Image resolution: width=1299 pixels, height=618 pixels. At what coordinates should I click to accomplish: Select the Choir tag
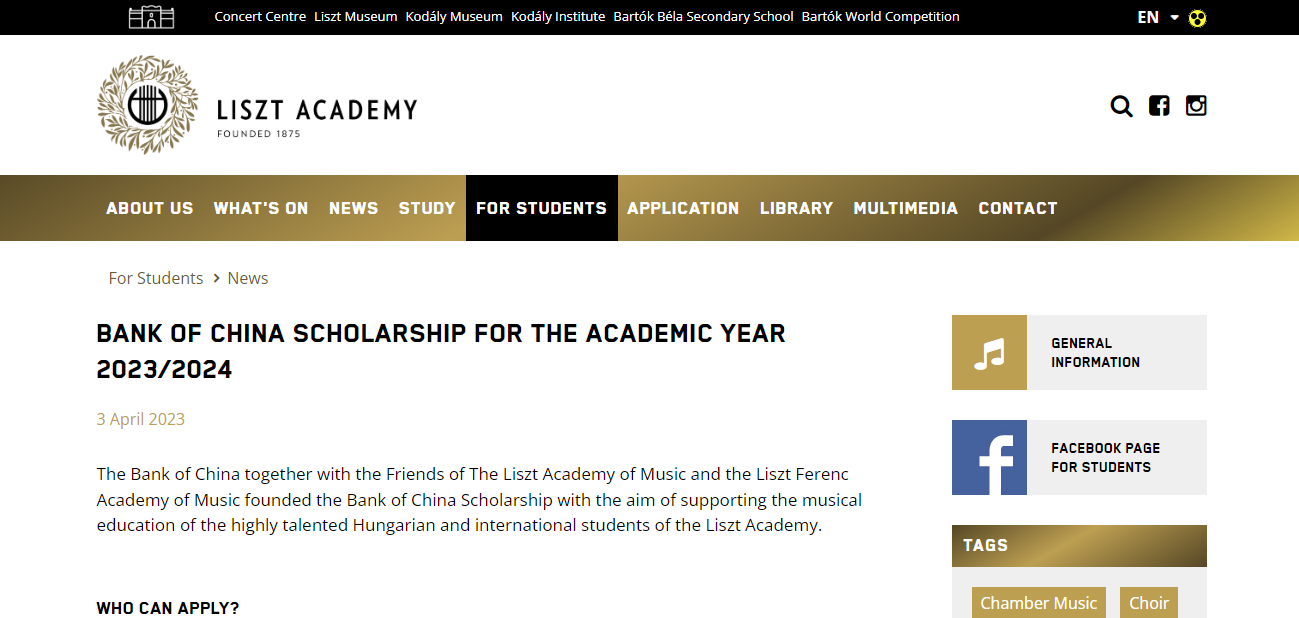tap(1148, 603)
